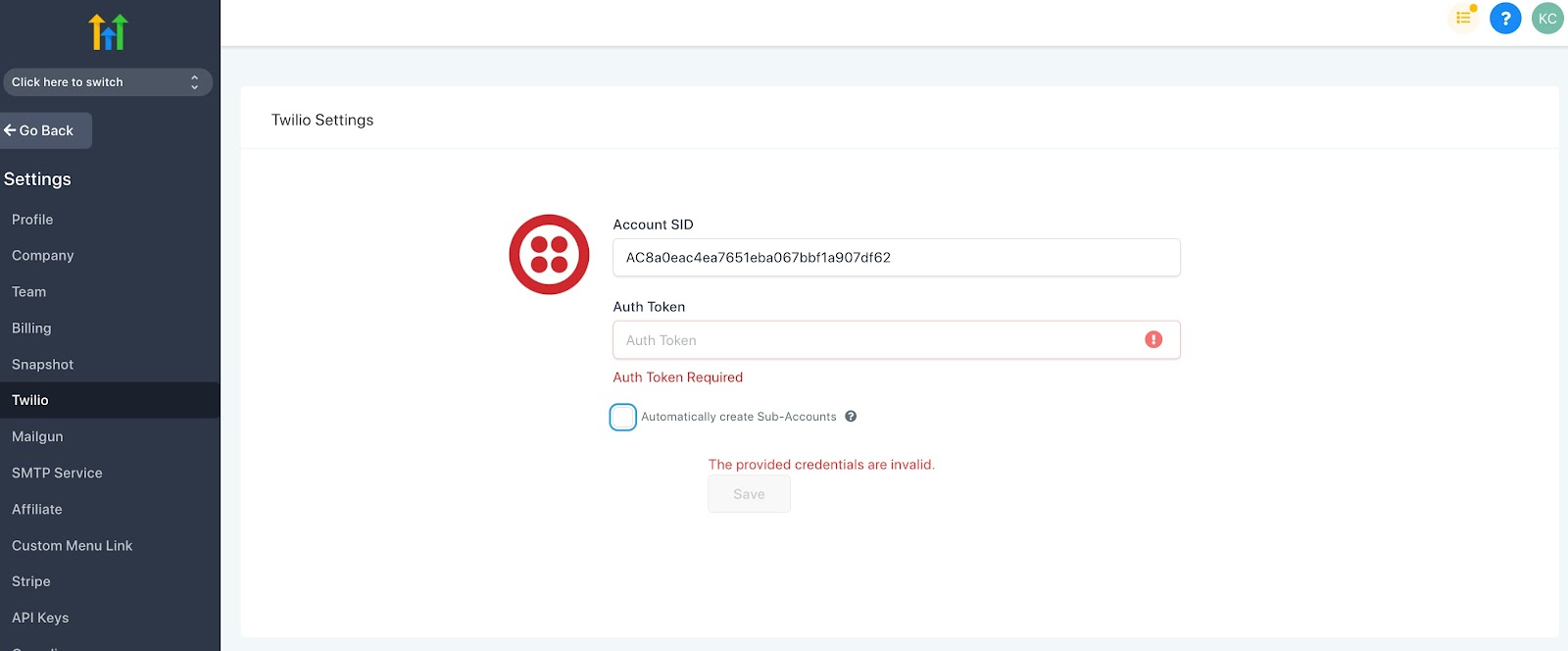Open the notifications list icon
The width and height of the screenshot is (1568, 651).
(1463, 18)
